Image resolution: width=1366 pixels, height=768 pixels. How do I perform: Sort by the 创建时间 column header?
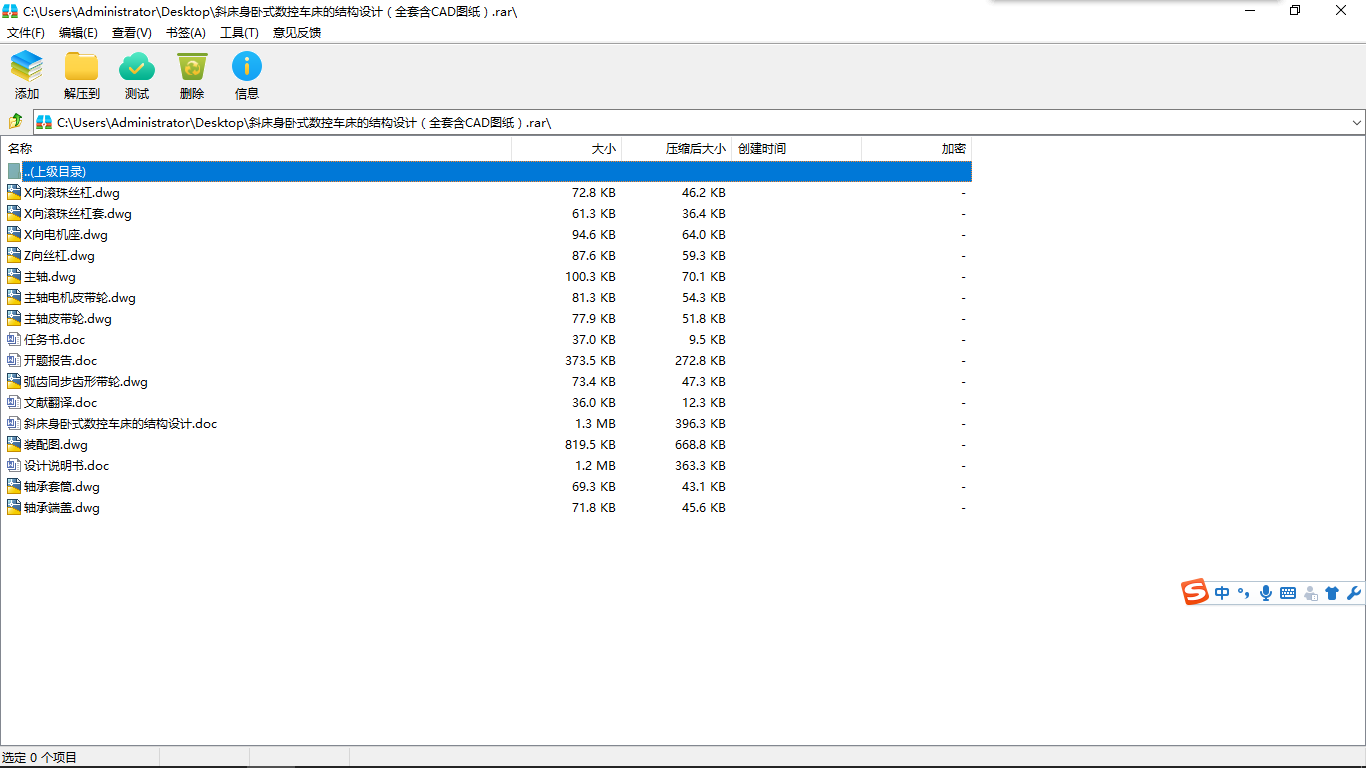point(797,149)
